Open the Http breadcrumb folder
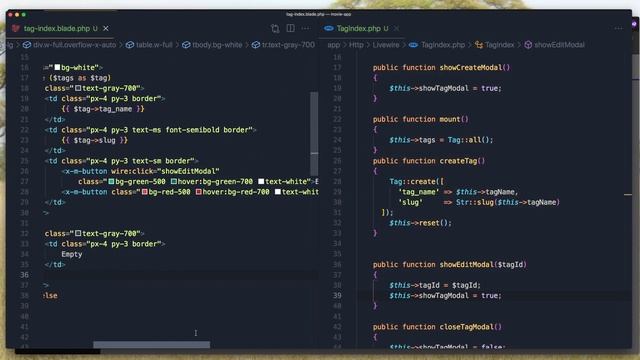This screenshot has width=640, height=360. (x=356, y=45)
